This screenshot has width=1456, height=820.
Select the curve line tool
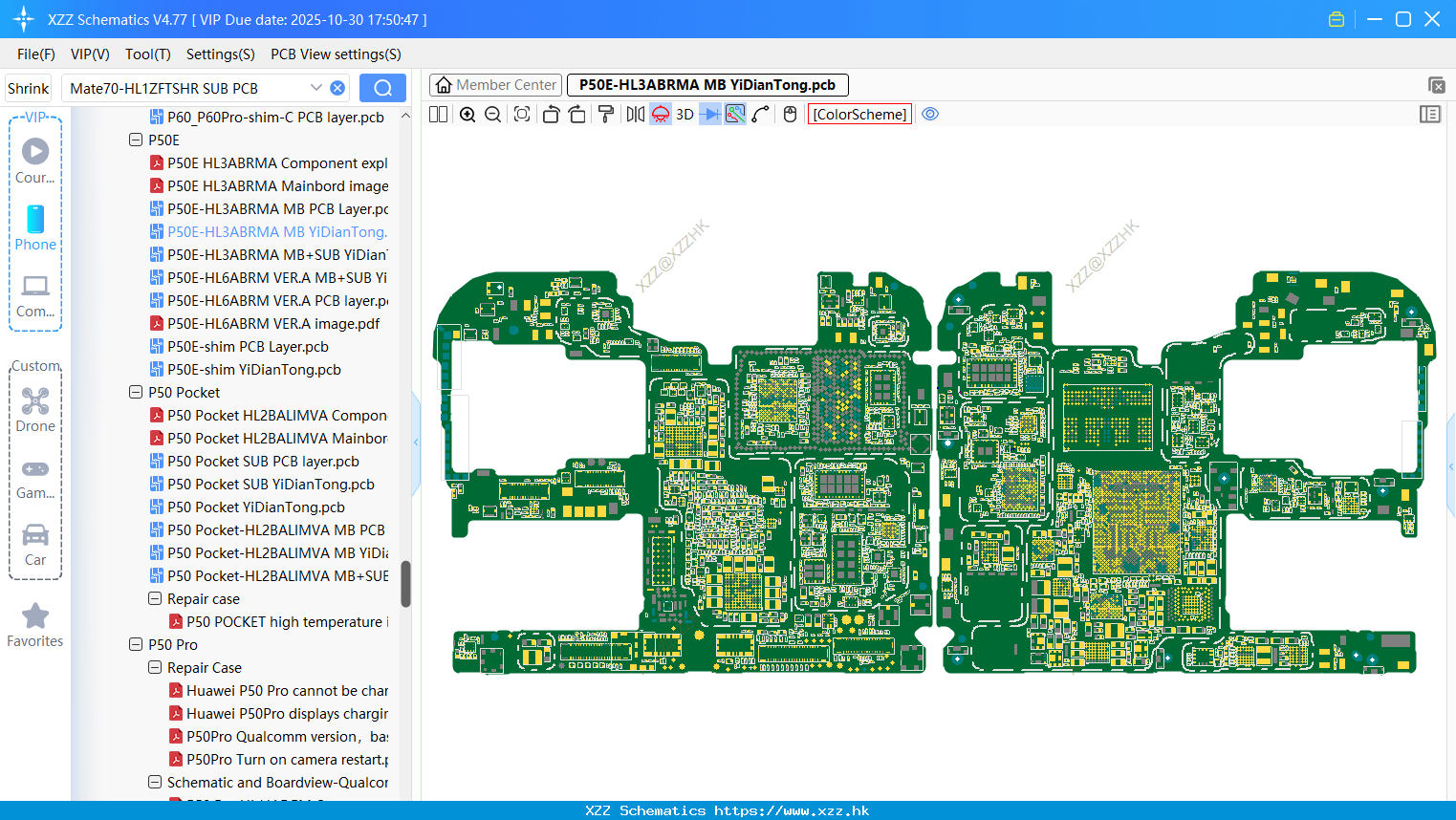760,114
